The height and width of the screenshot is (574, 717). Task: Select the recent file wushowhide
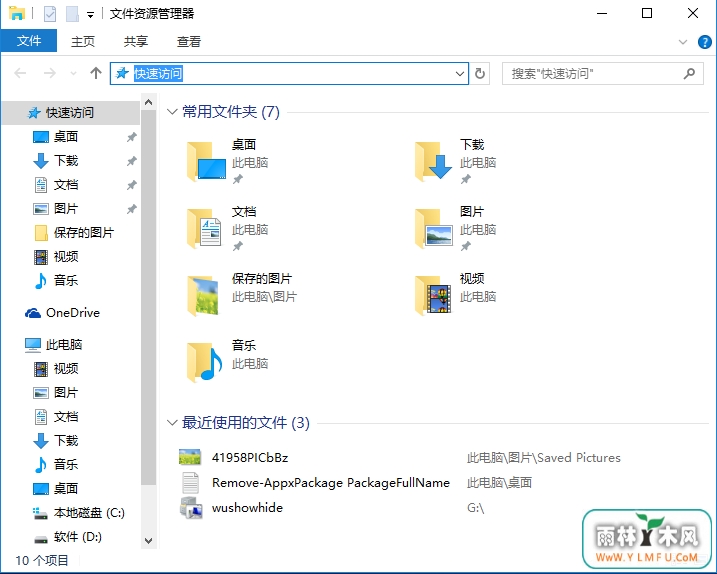click(x=247, y=508)
